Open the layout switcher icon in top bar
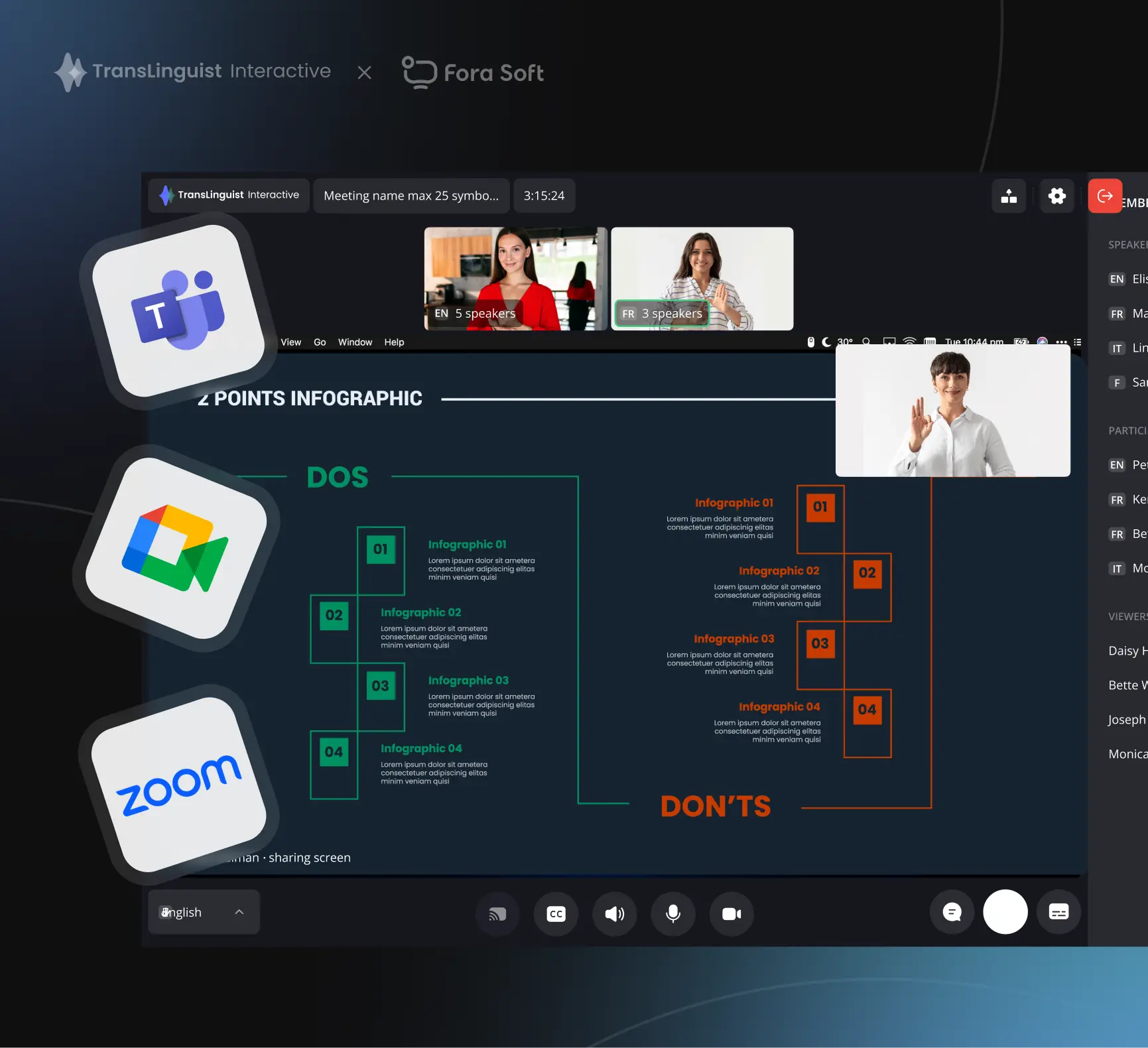Screen dimensions: 1148x1048 pyautogui.click(x=1009, y=196)
